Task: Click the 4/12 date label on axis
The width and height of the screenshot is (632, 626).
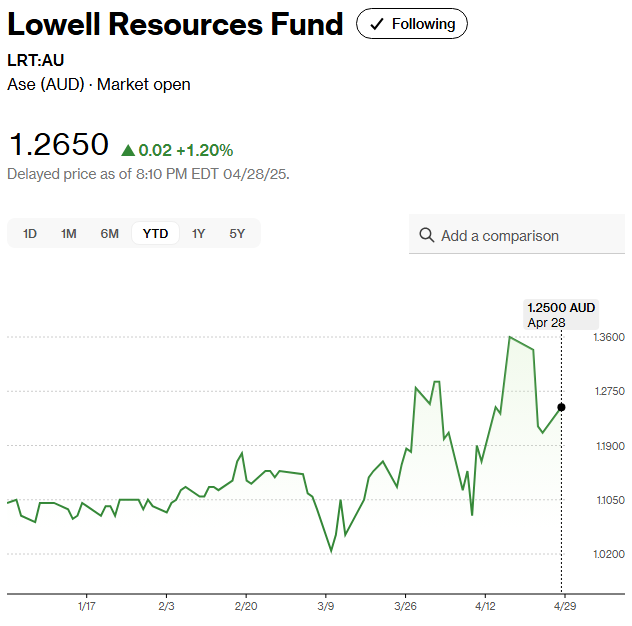Action: pos(485,606)
